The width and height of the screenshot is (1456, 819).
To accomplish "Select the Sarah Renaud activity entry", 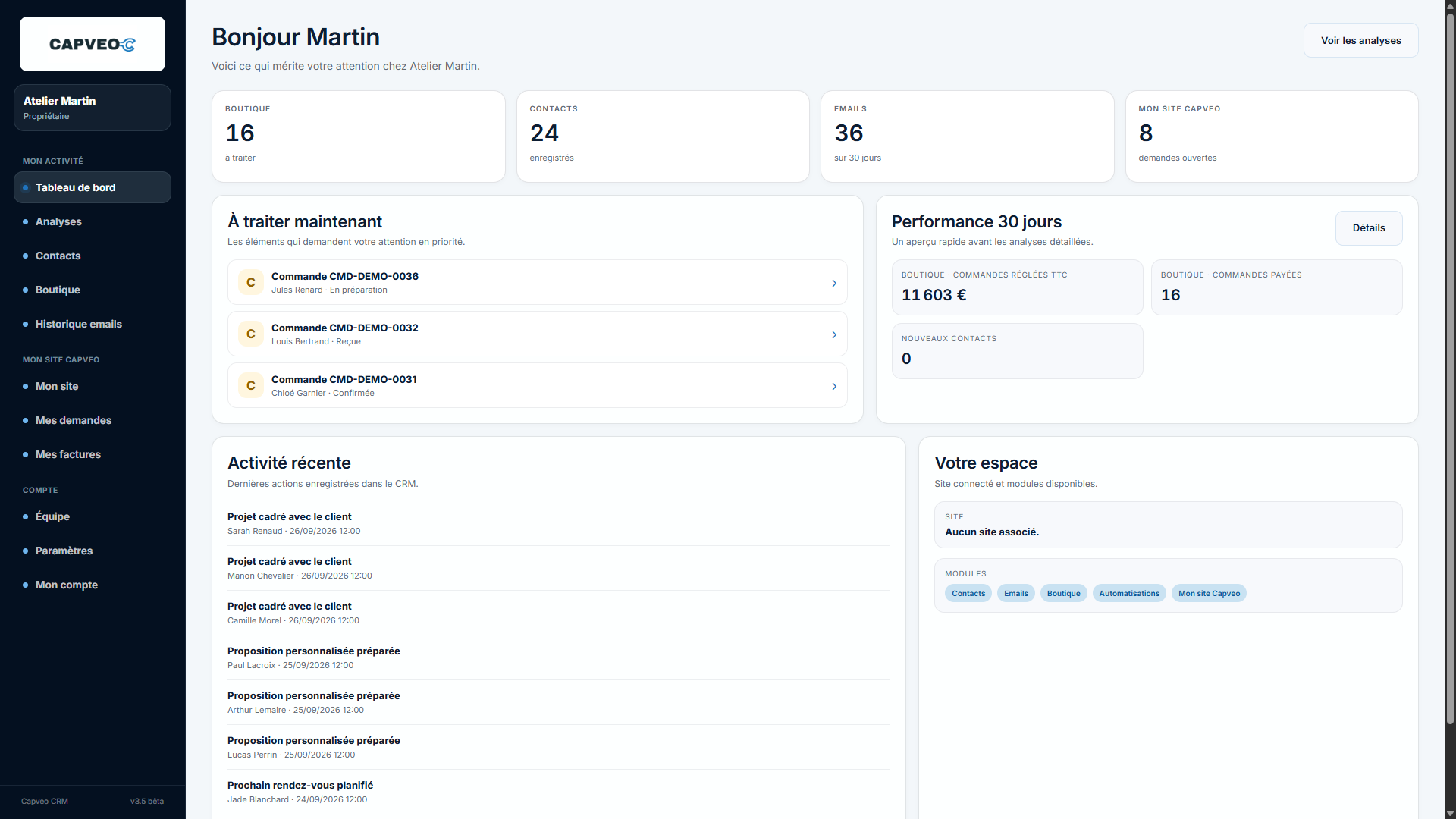I will (x=558, y=523).
